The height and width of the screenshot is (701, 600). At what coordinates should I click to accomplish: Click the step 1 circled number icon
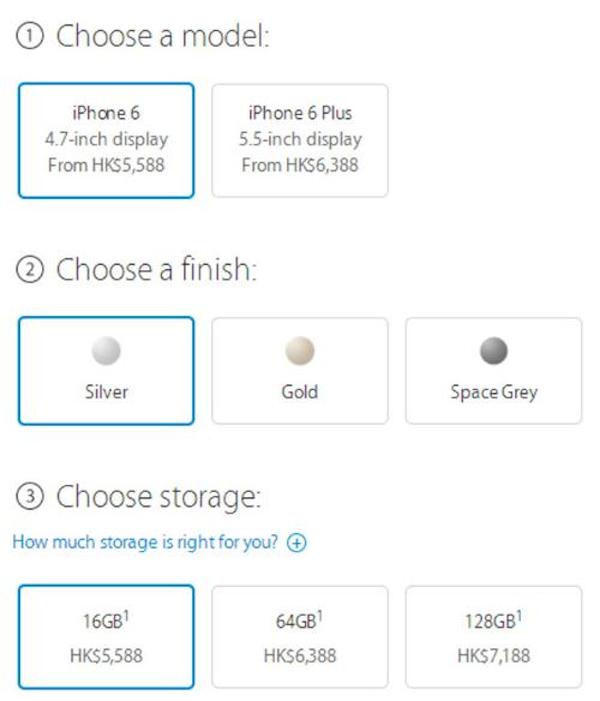click(29, 37)
